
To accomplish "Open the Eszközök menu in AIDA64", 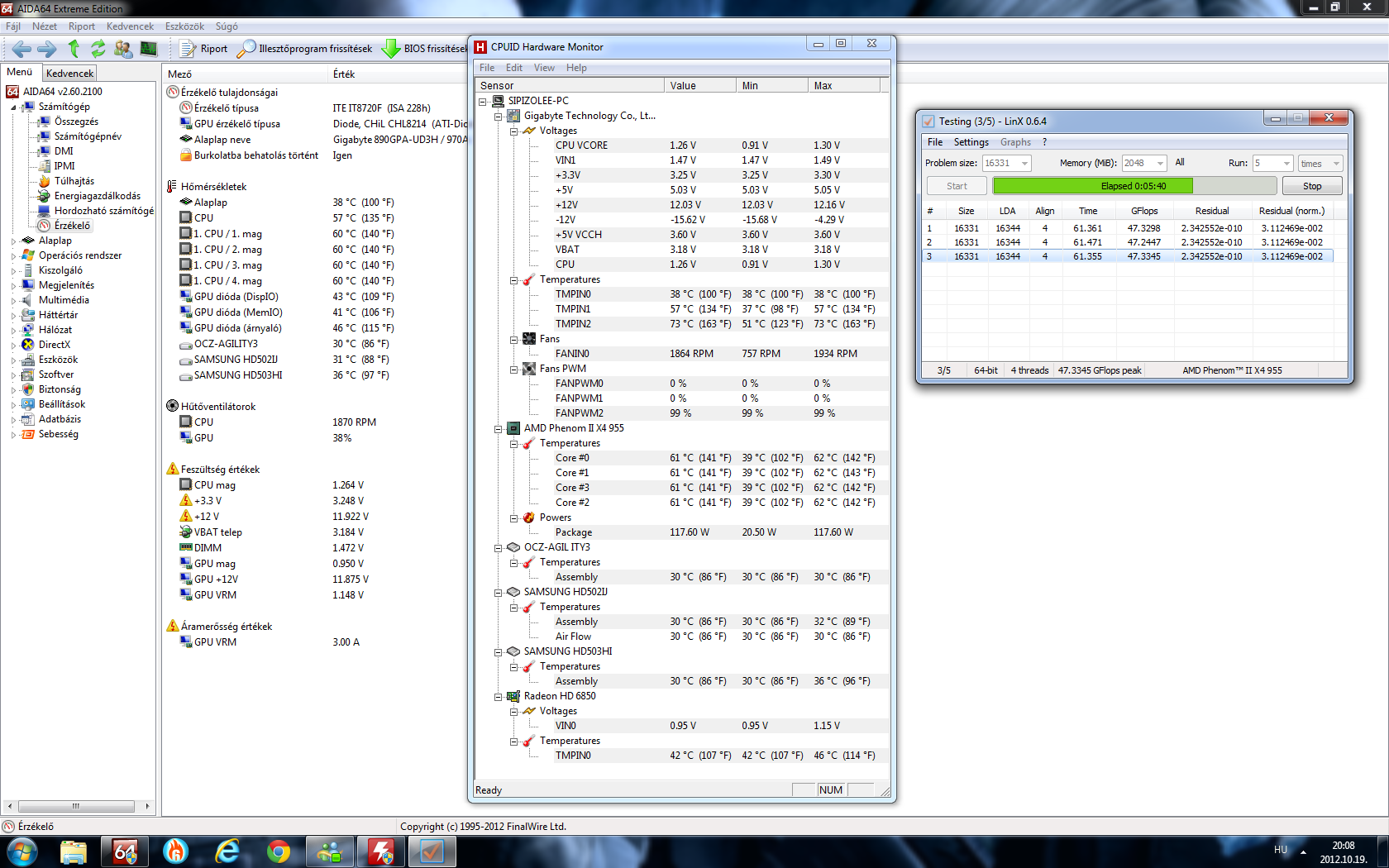I will (x=184, y=26).
